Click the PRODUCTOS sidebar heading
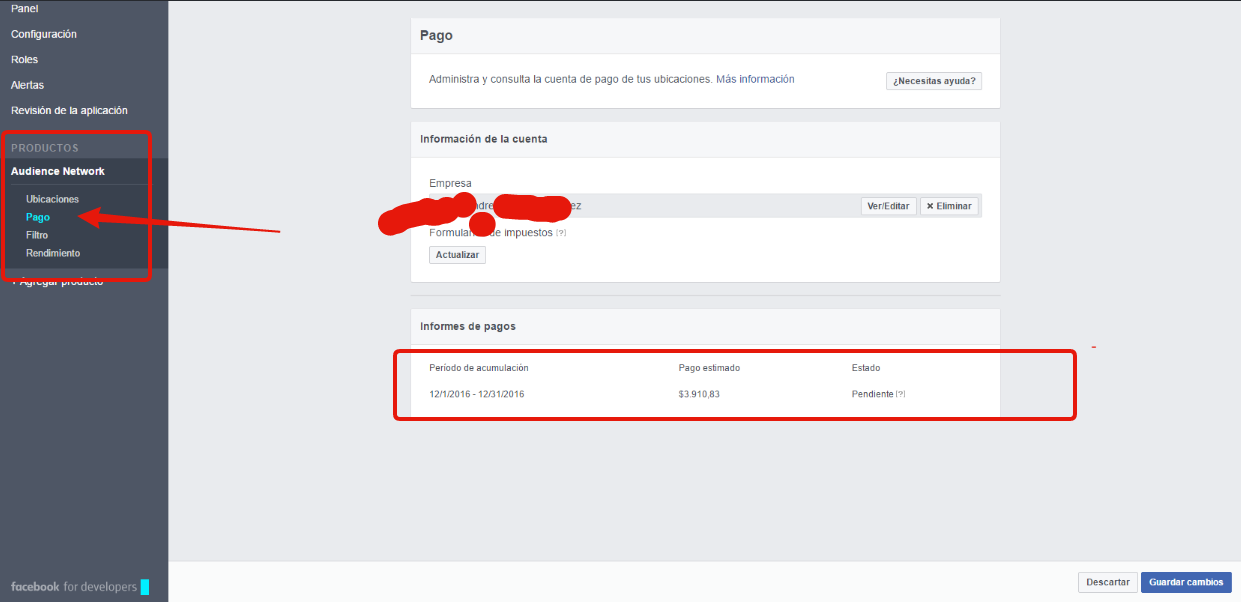This screenshot has height=602, width=1241. pyautogui.click(x=45, y=148)
